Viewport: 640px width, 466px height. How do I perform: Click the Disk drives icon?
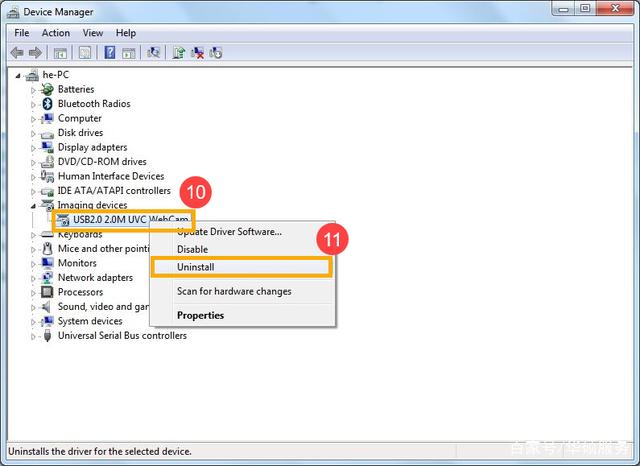point(47,133)
